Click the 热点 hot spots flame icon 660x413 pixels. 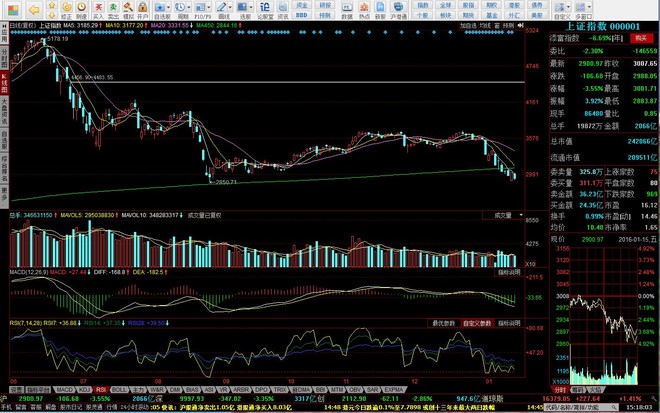364,7
